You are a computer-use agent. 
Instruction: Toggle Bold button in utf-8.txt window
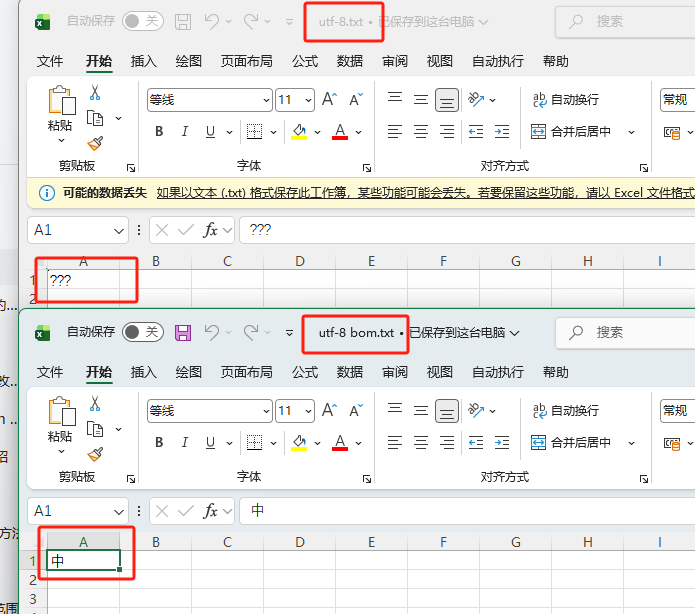click(x=158, y=132)
